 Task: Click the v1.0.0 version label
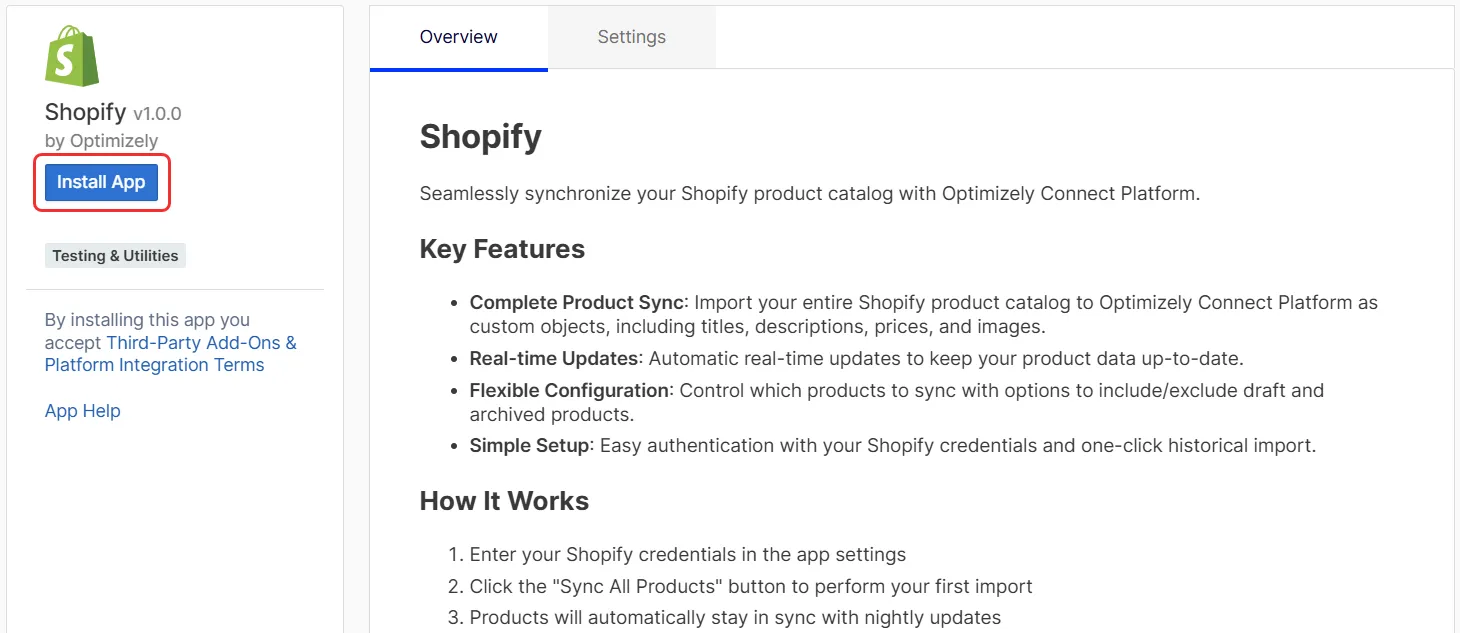tap(157, 114)
